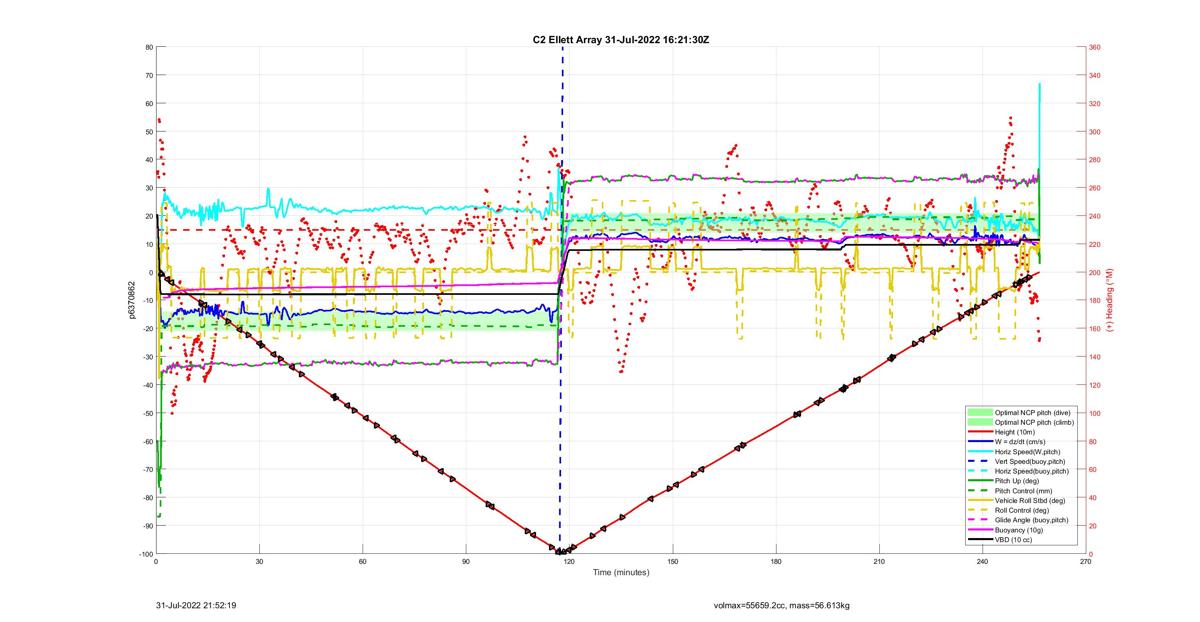Click the left axis tick label '-50'
Viewport: 1200px width, 622px height.
(147, 413)
